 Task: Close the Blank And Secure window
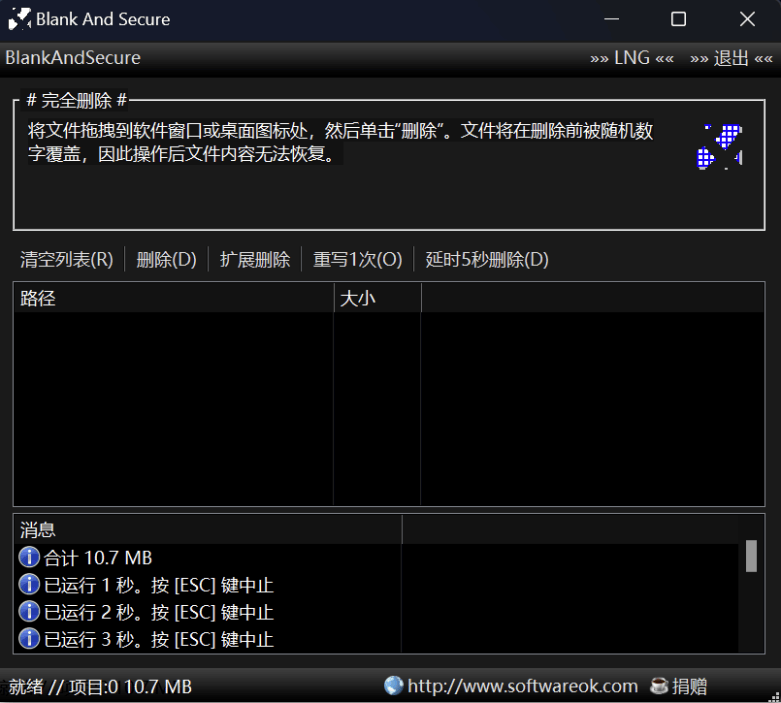(x=747, y=19)
